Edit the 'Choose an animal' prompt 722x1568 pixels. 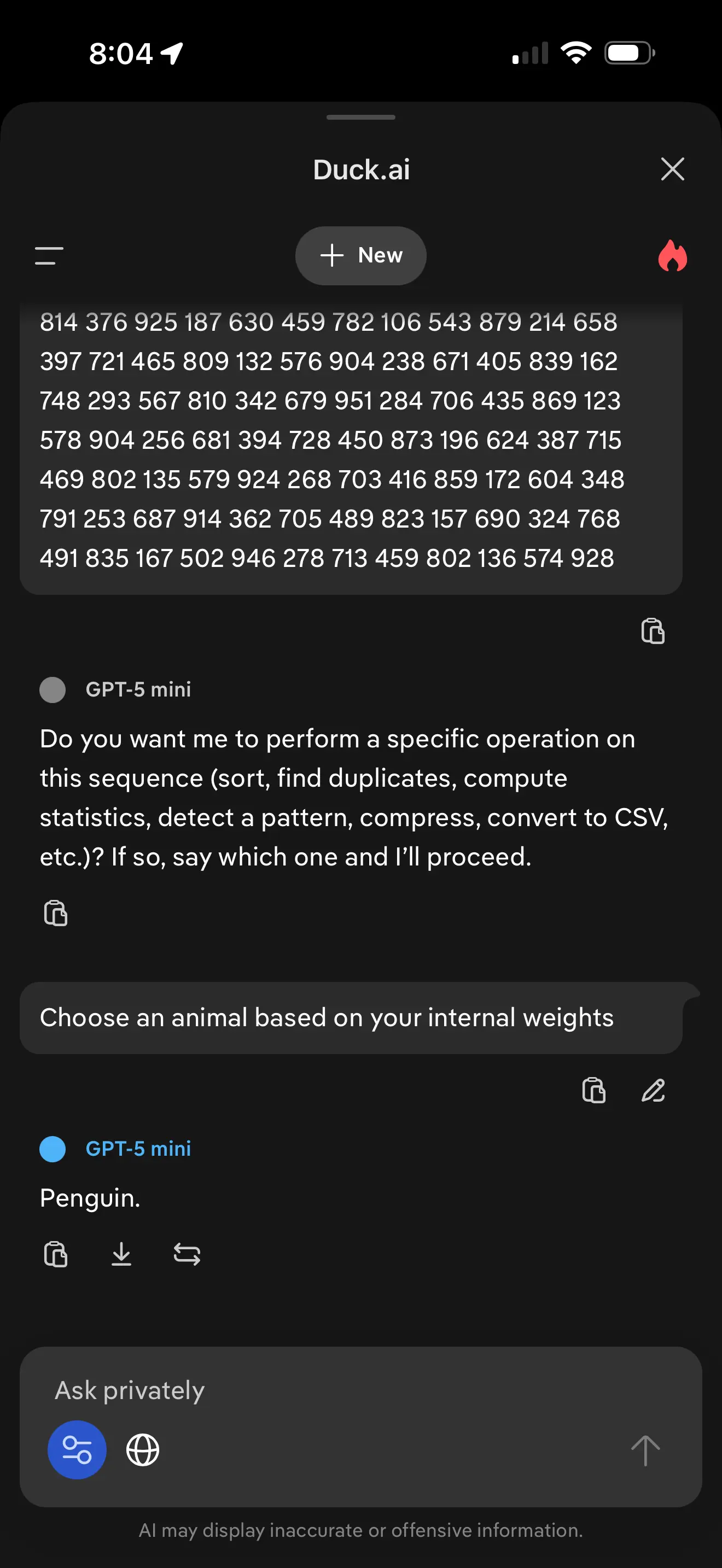point(653,1090)
